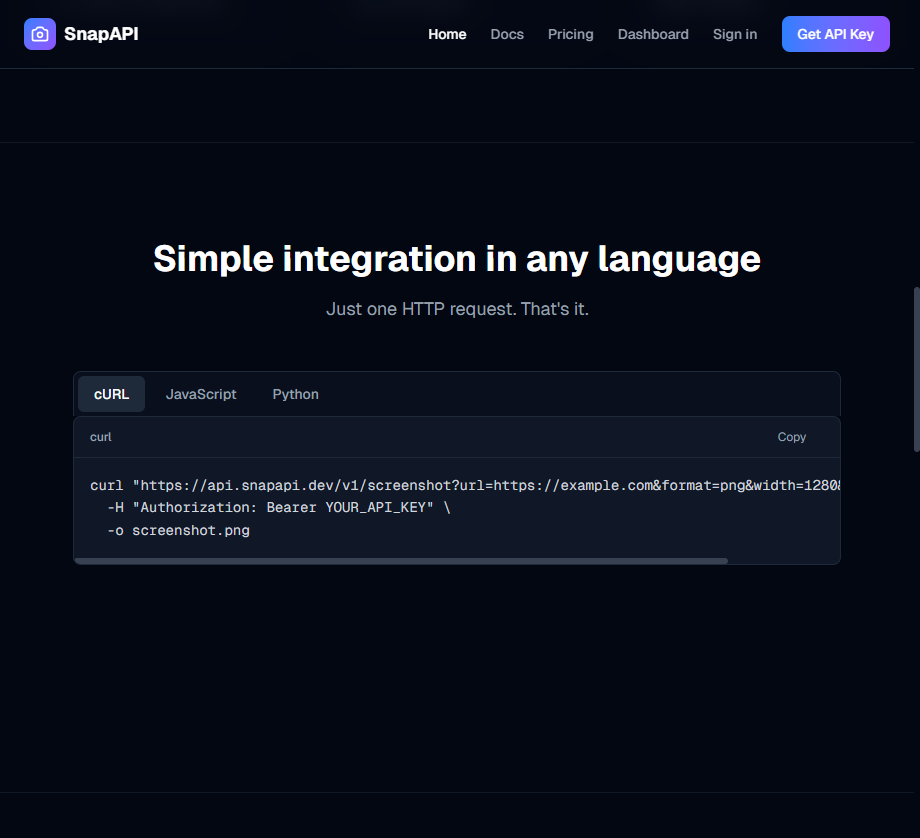The image size is (920, 838).
Task: Switch to the Python tab
Action: (x=295, y=394)
